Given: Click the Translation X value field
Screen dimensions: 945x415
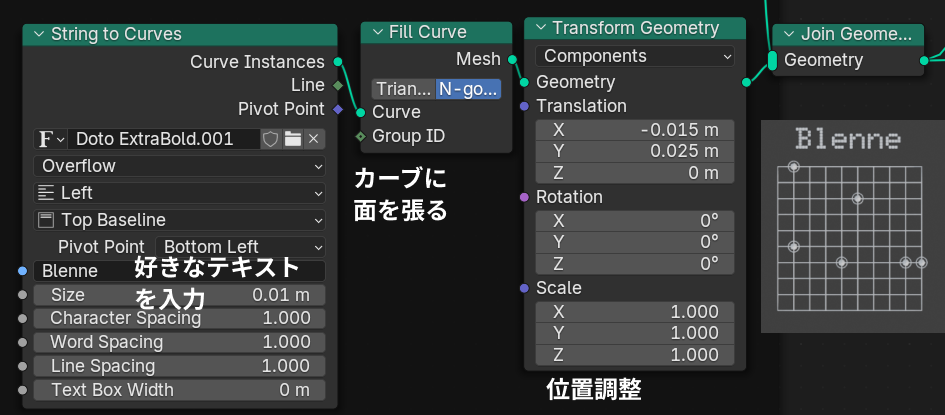Looking at the screenshot, I should [635, 129].
